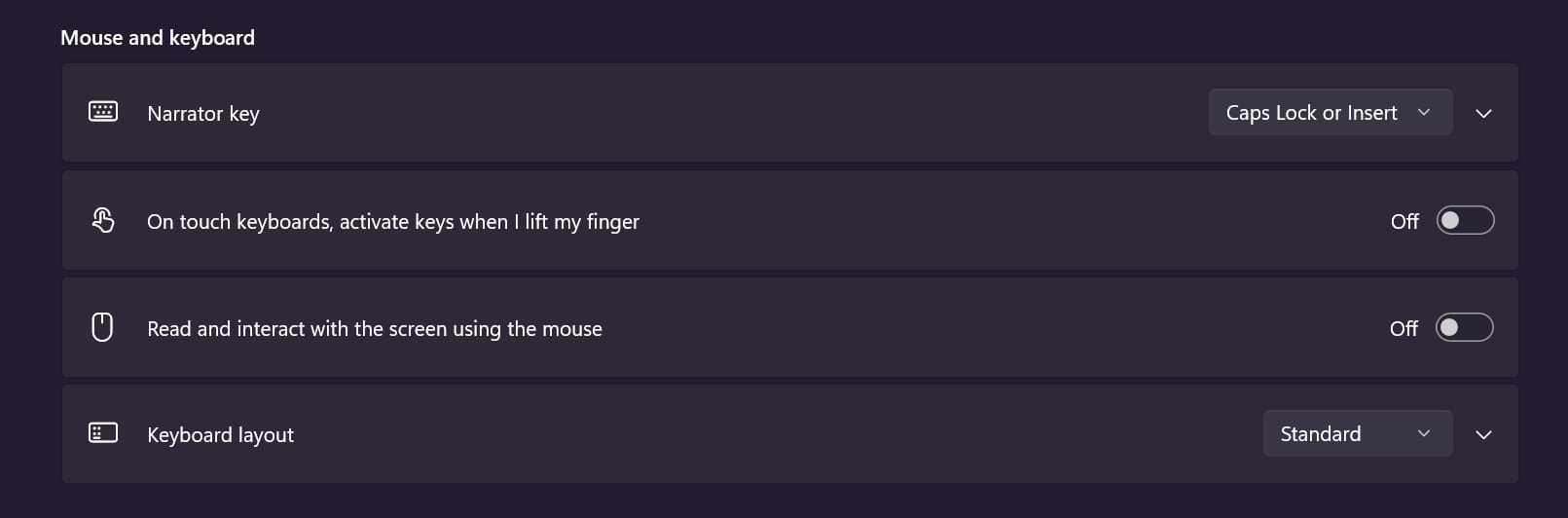This screenshot has height=518, width=1568.
Task: Click the mouse icon in the settings row
Action: click(x=102, y=327)
